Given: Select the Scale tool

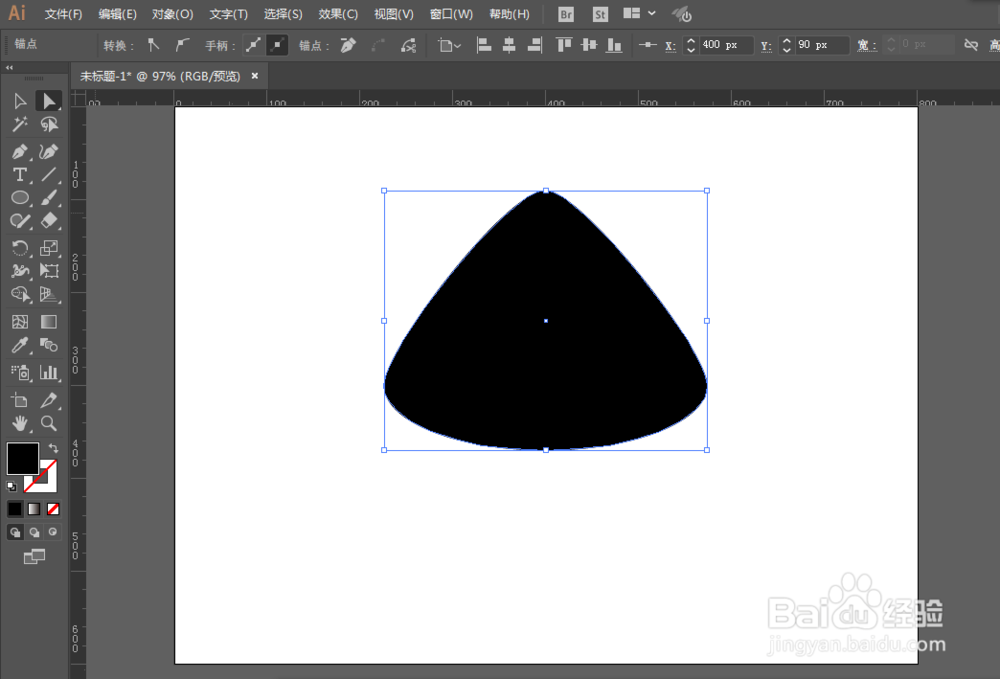Looking at the screenshot, I should [48, 247].
